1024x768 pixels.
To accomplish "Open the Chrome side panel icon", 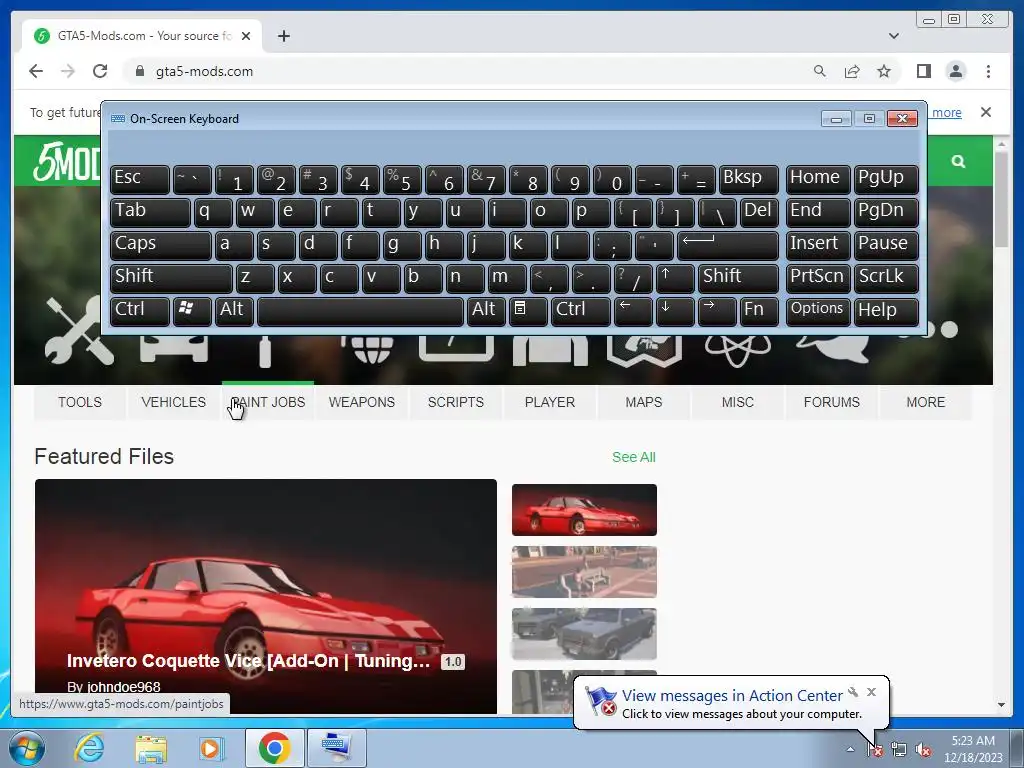I will 923,71.
